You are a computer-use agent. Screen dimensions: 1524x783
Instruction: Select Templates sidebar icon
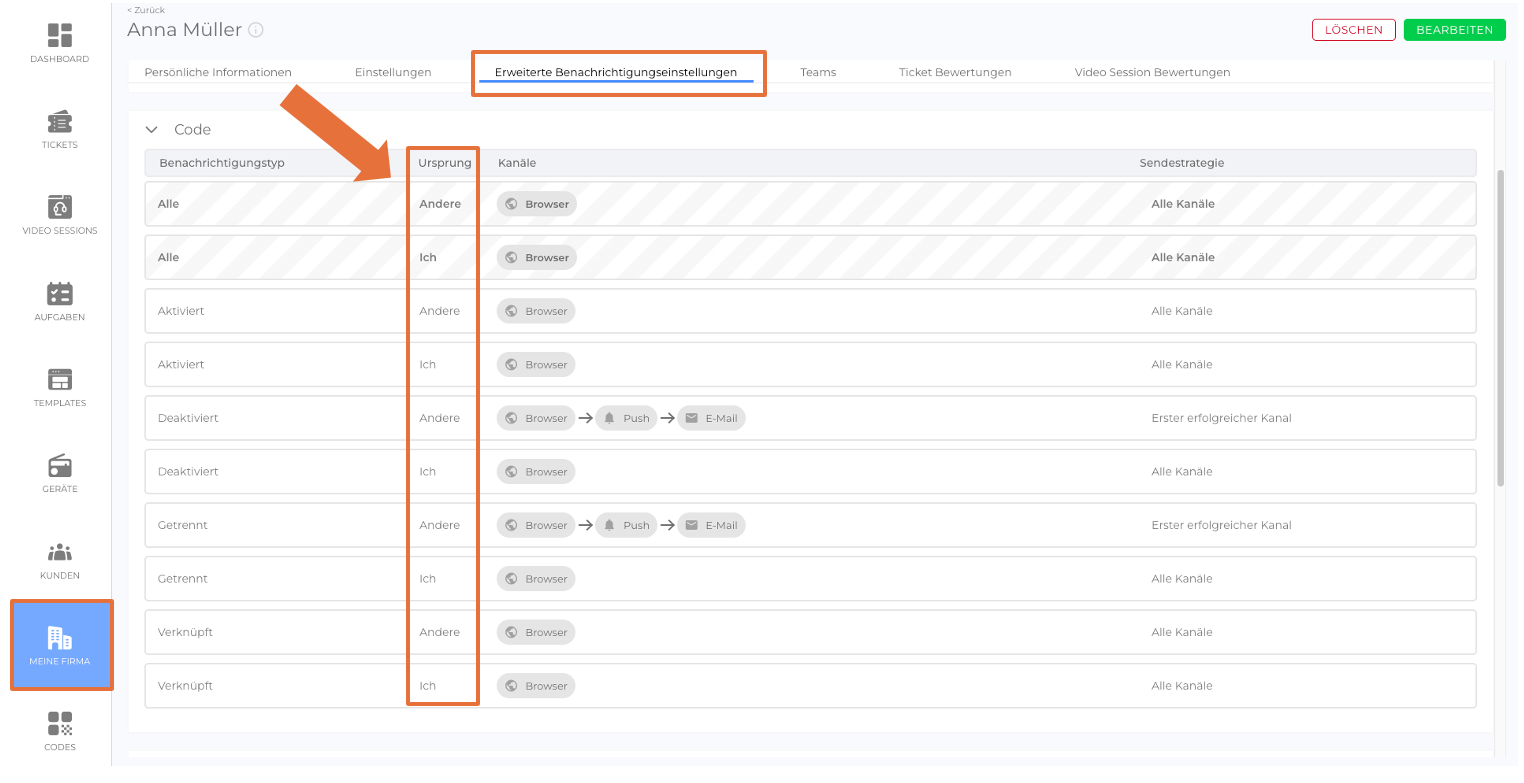point(60,380)
